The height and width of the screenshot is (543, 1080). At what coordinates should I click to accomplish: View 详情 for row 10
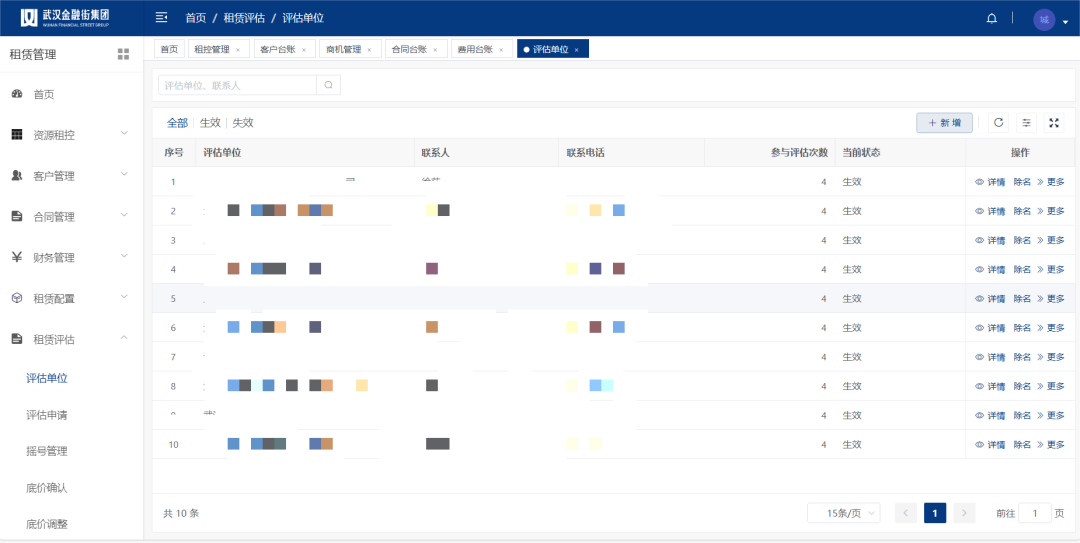point(990,444)
